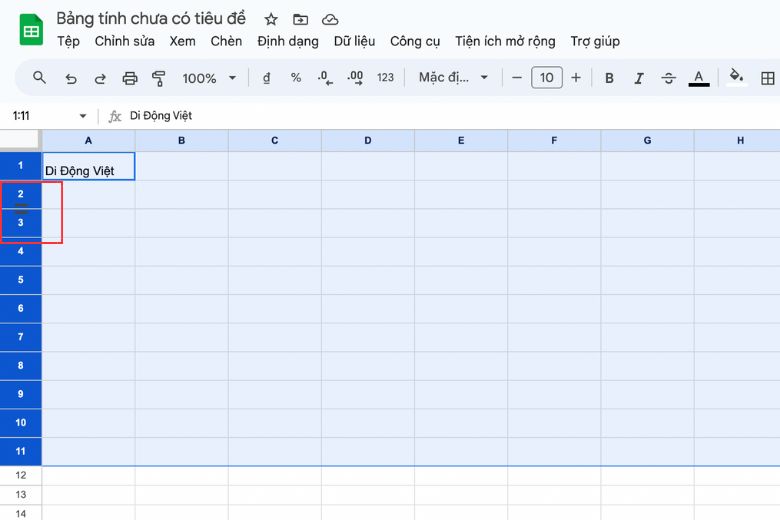Image resolution: width=780 pixels, height=520 pixels.
Task: Open the Xem menu
Action: click(x=183, y=41)
